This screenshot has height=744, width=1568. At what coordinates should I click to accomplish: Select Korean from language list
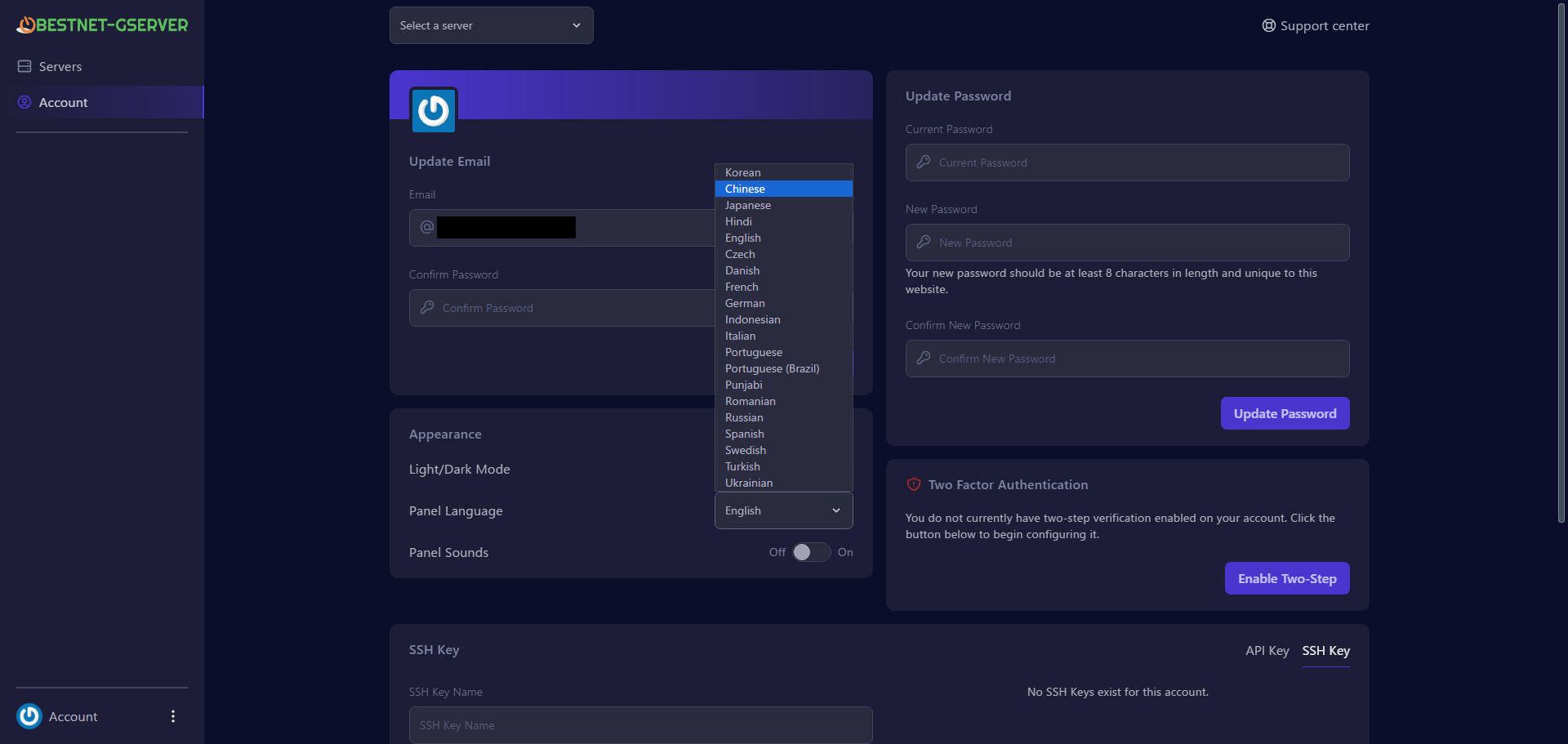coord(784,172)
